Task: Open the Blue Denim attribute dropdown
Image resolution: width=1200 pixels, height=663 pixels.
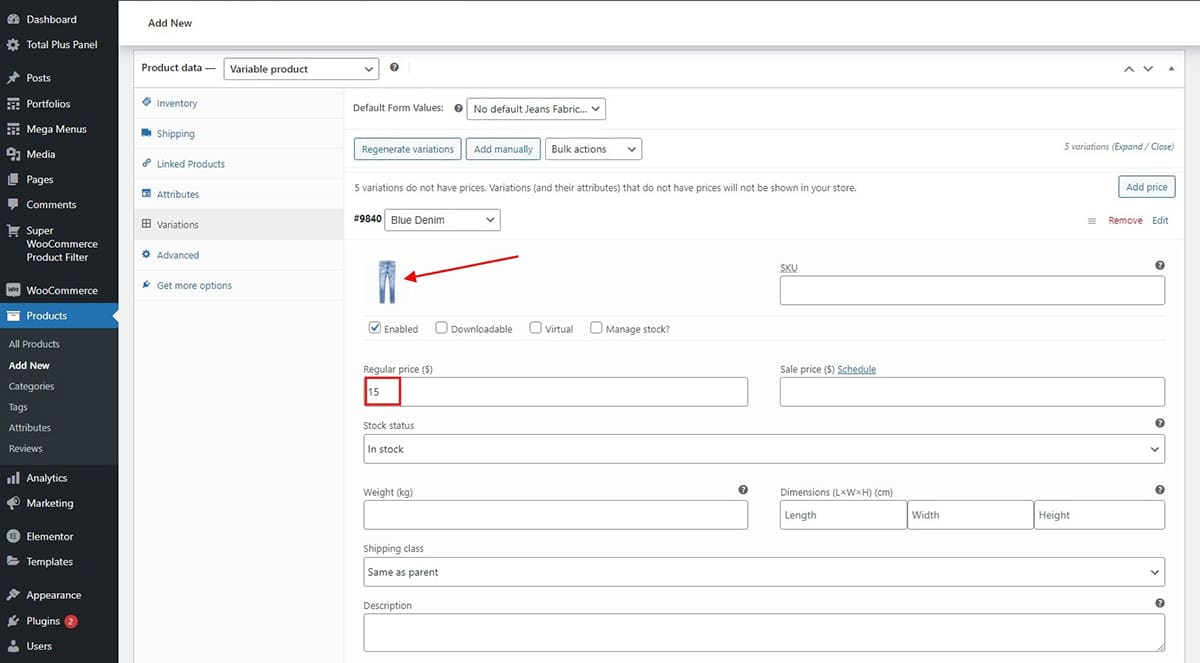Action: coord(442,220)
